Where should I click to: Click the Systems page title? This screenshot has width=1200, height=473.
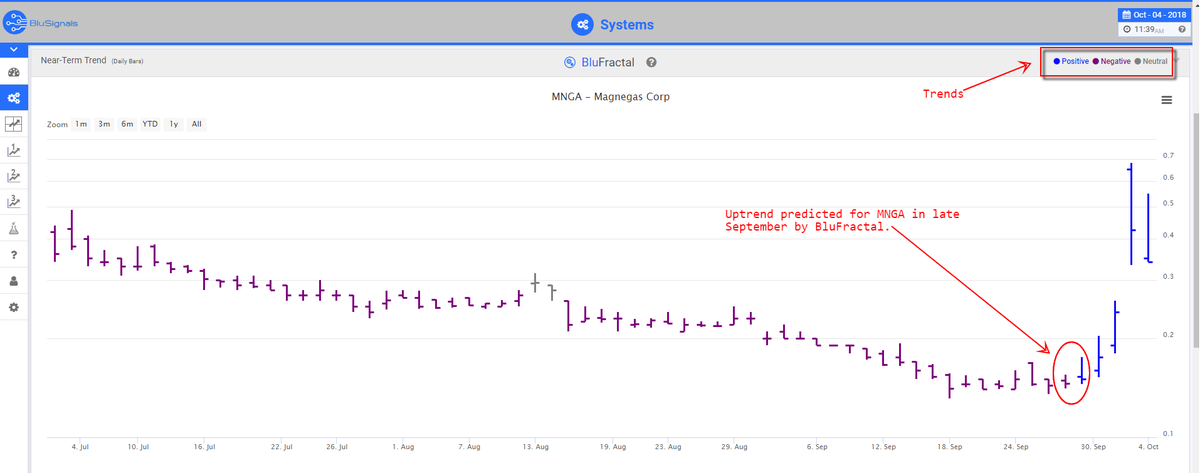(x=626, y=24)
